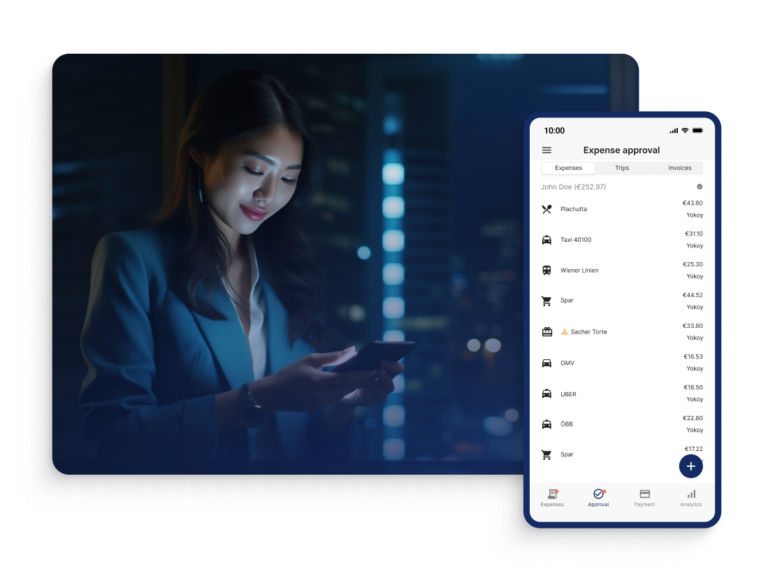Click the €43.60 amount

(x=693, y=203)
